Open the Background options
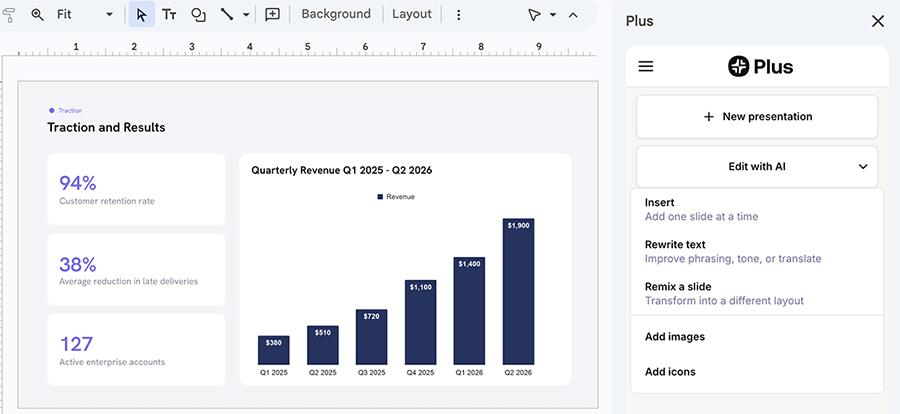 [336, 14]
